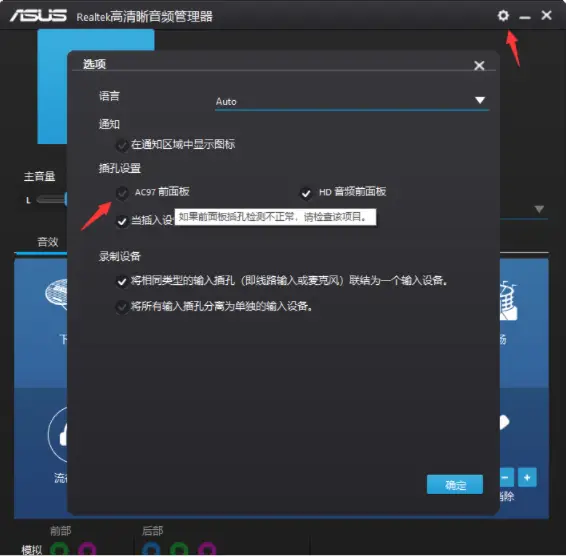Open settings via the gear icon
566x557 pixels.
click(503, 16)
